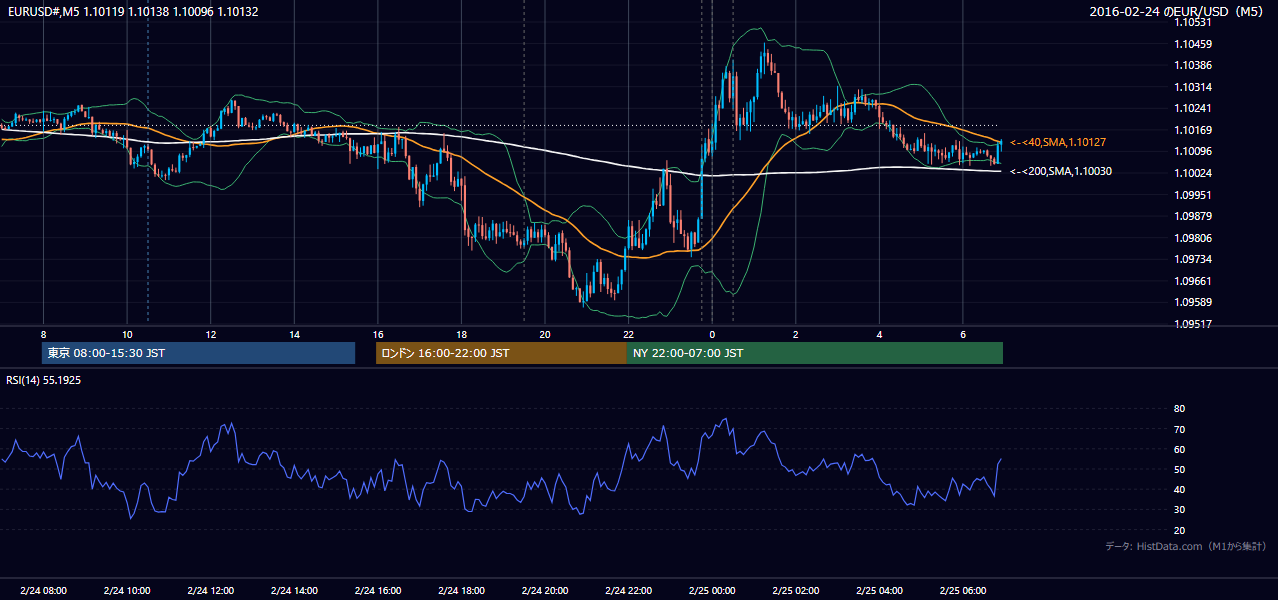This screenshot has height=600, width=1278.
Task: Click the 2/24 22:00 date label
Action: click(628, 591)
